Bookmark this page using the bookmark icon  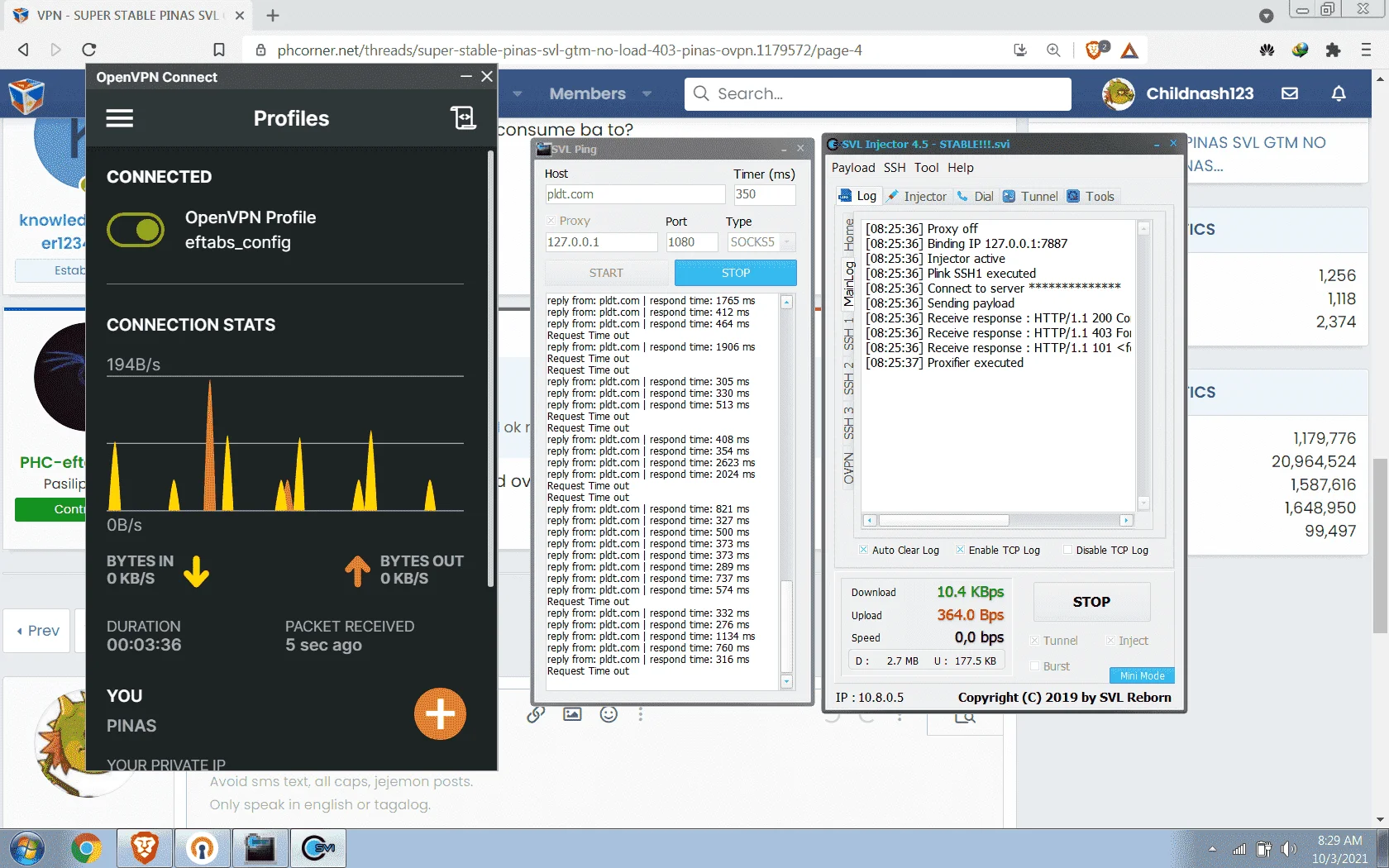click(219, 50)
